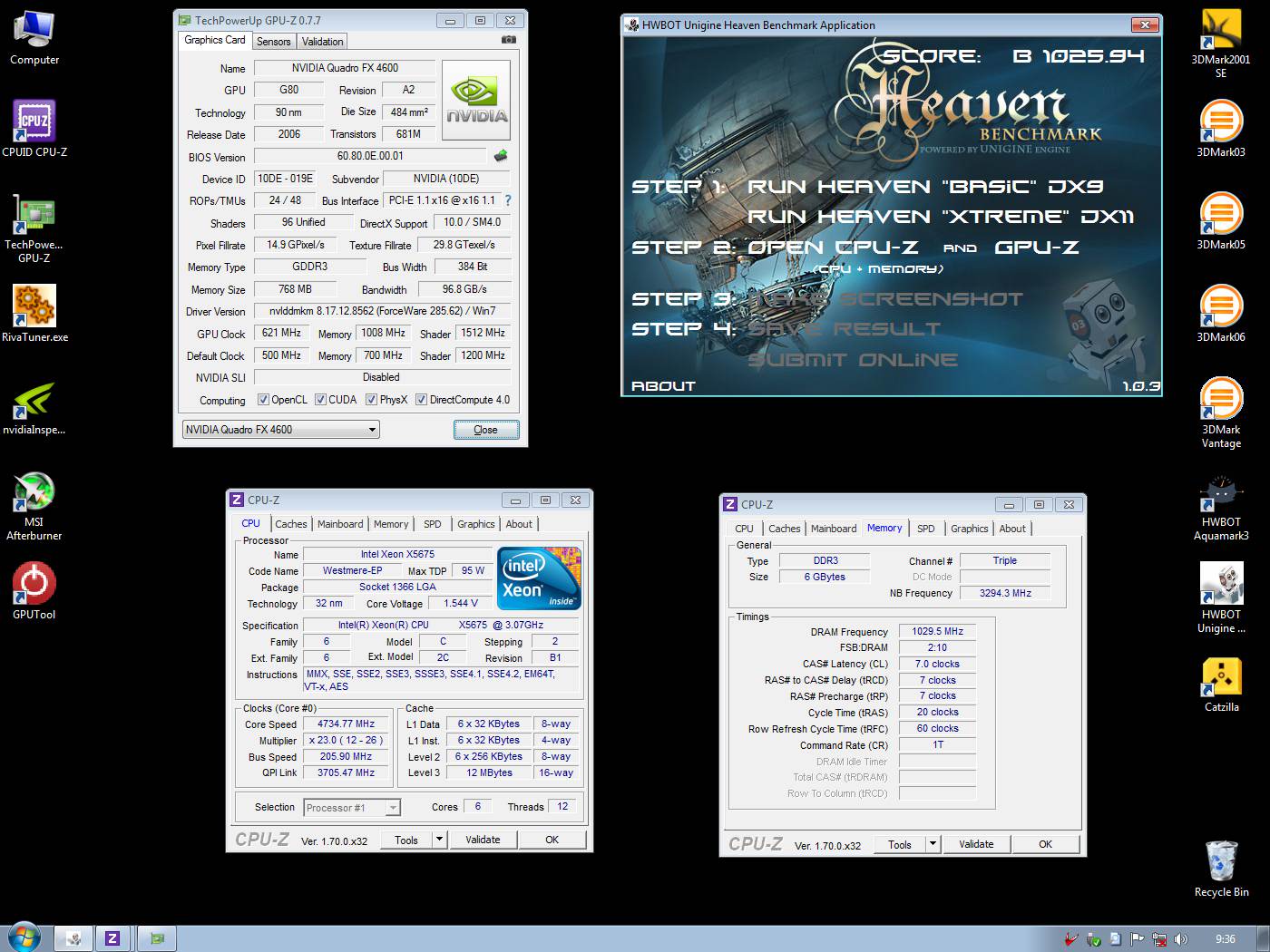1270x952 pixels.
Task: Launch 3DMark05 desktop shortcut
Action: click(1221, 222)
